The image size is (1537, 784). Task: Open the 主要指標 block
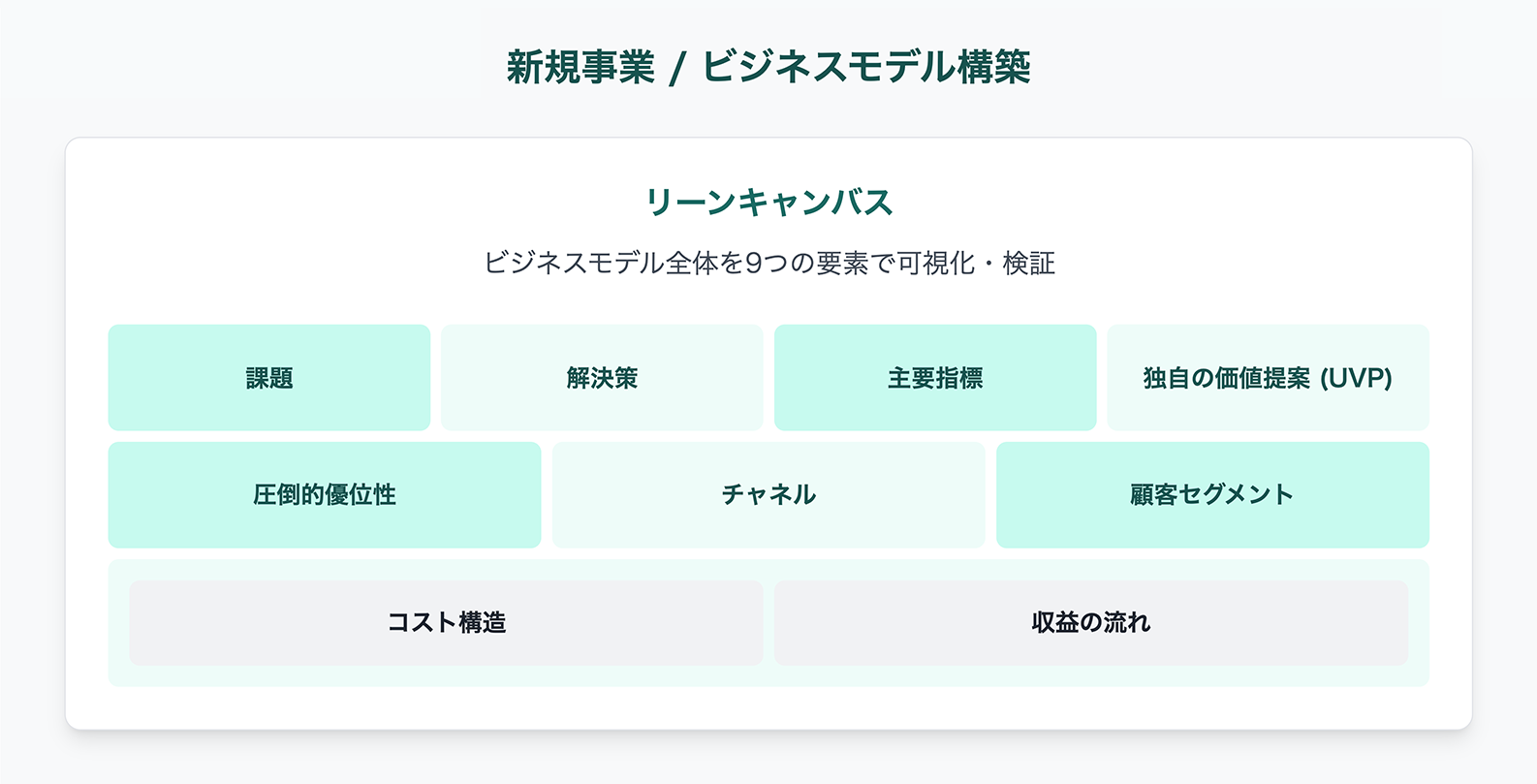click(x=934, y=378)
